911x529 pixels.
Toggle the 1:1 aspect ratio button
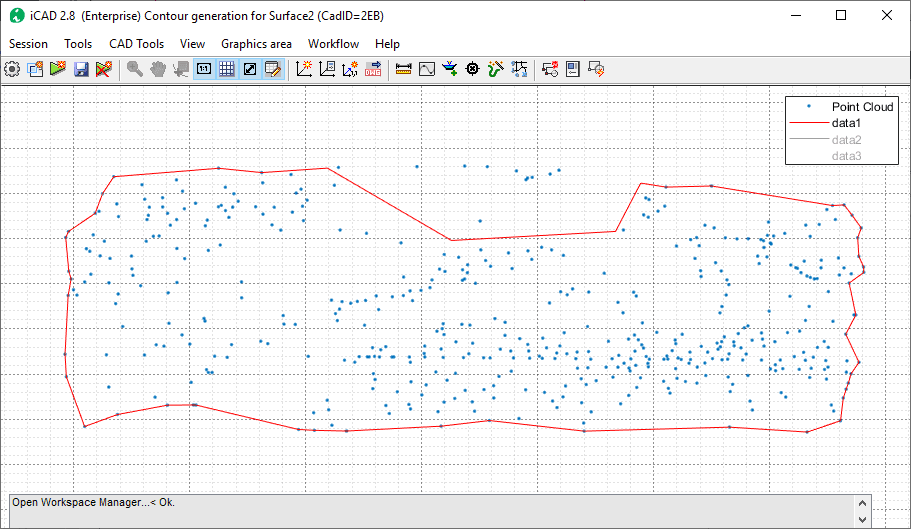[x=204, y=69]
